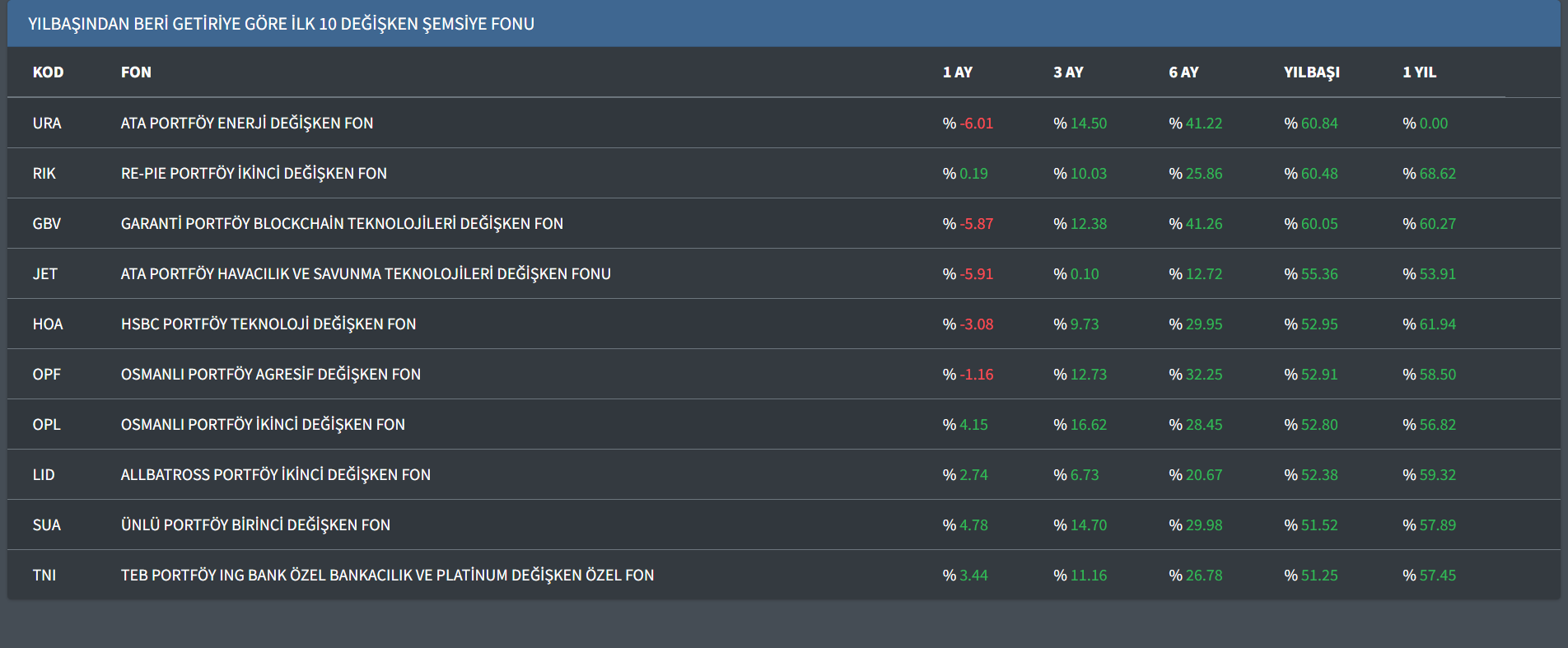Click the 1 YIL column header
The width and height of the screenshot is (1568, 648).
(x=1419, y=72)
